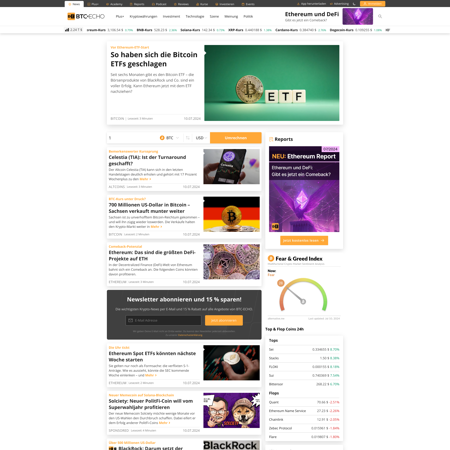
Task: Open the Szene navigation menu
Action: (214, 16)
